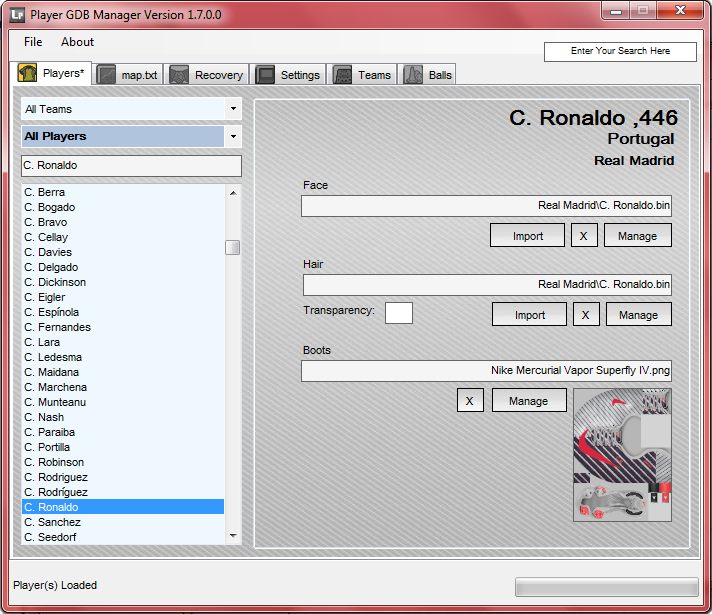Import a Hair file
The image size is (712, 614).
pos(529,314)
